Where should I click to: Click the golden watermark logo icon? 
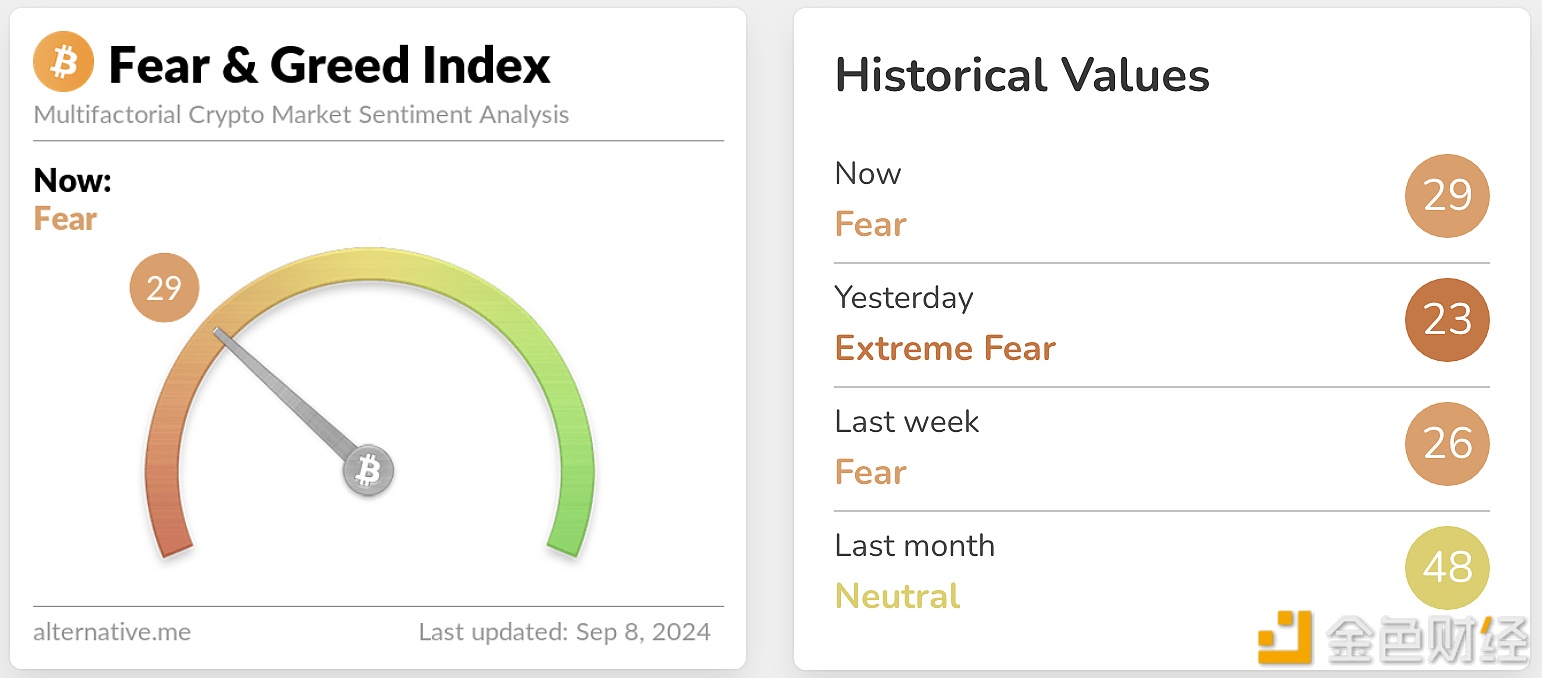tap(1286, 637)
